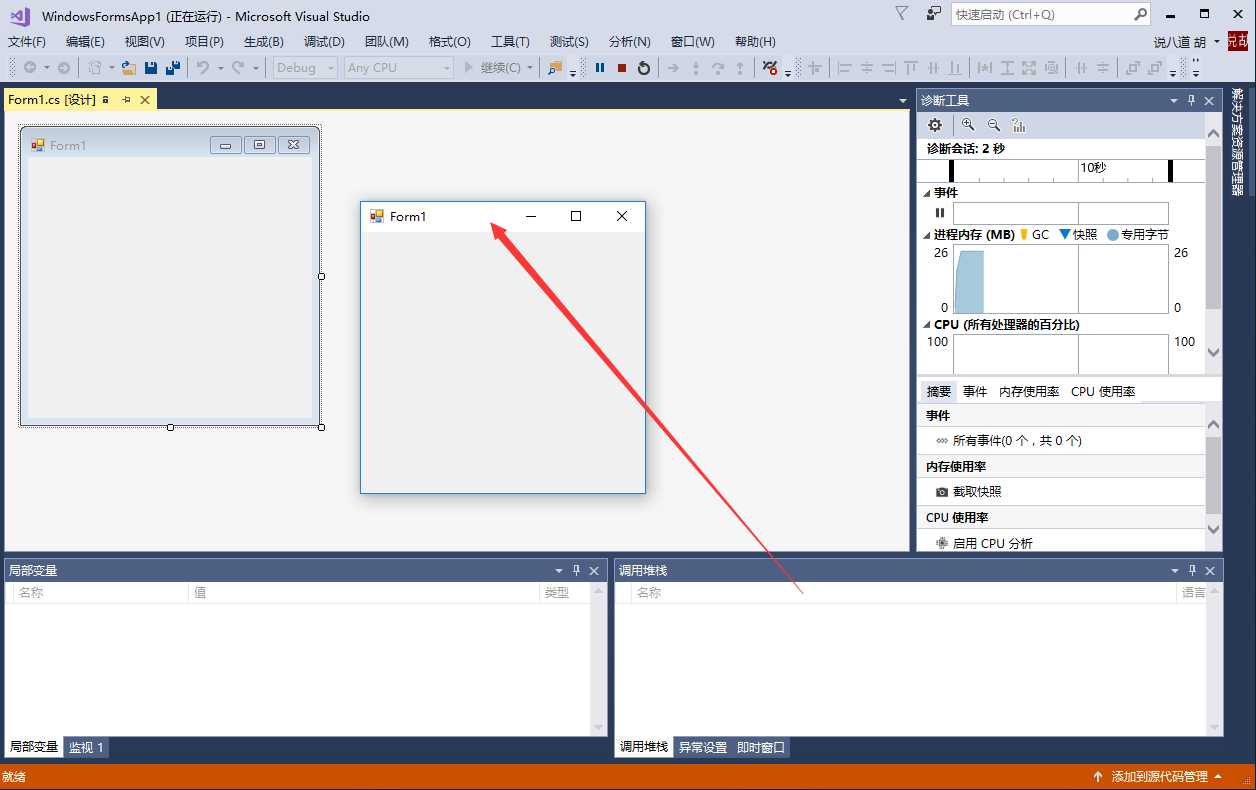Image resolution: width=1256 pixels, height=790 pixels.
Task: Stop debugging with the red square
Action: pyautogui.click(x=622, y=68)
